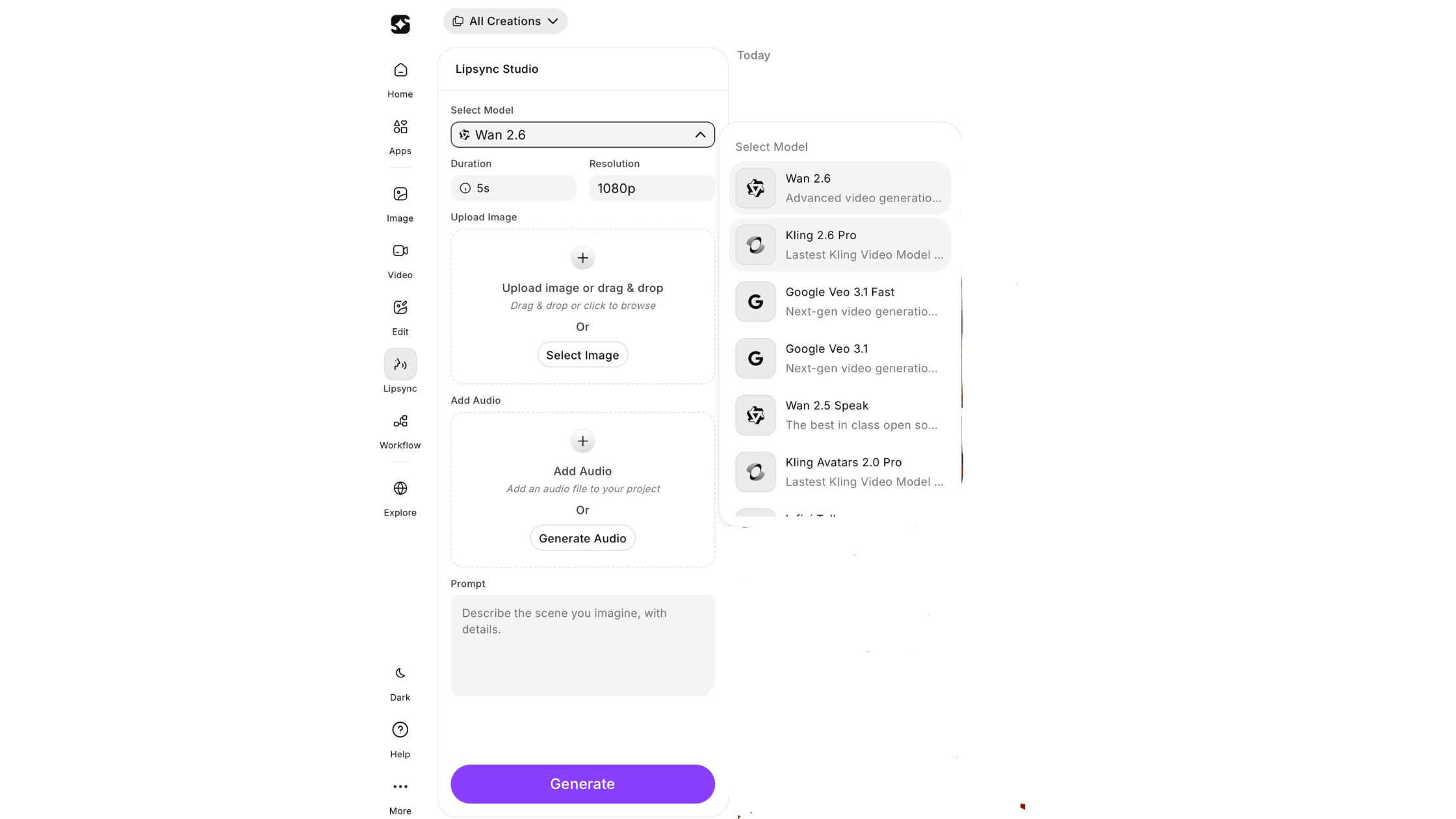Choose Kling 2.6 Pro from model list

point(839,245)
